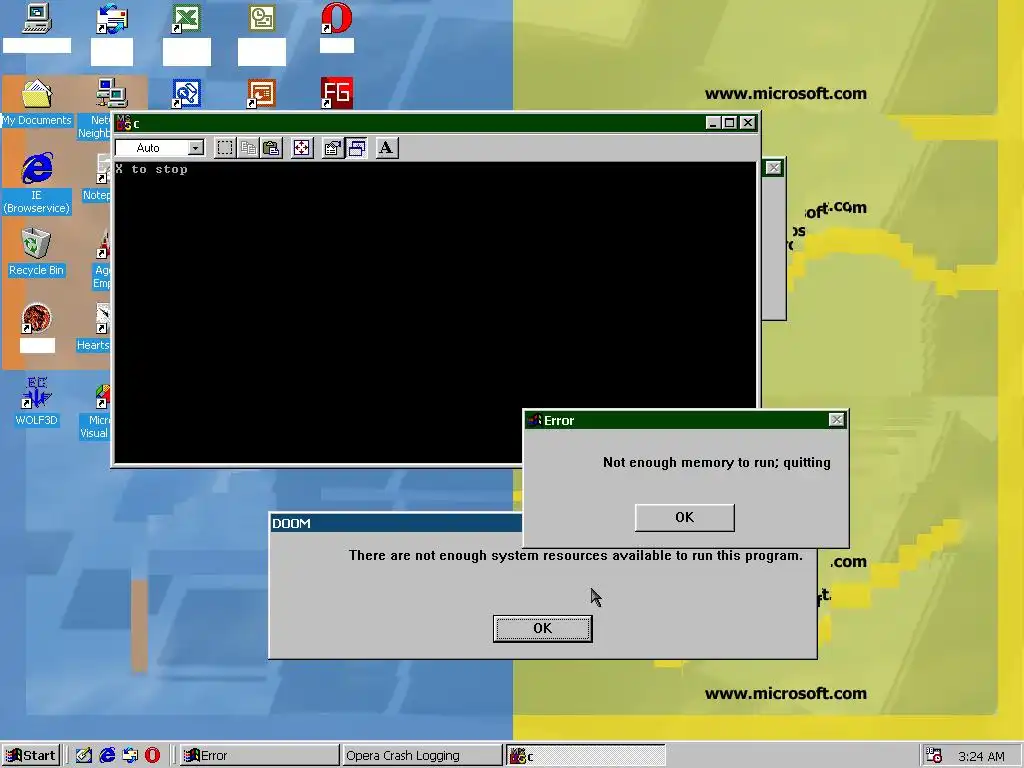Image resolution: width=1024 pixels, height=768 pixels.
Task: Launch the PowerPoint desktop shortcut
Action: point(262,93)
